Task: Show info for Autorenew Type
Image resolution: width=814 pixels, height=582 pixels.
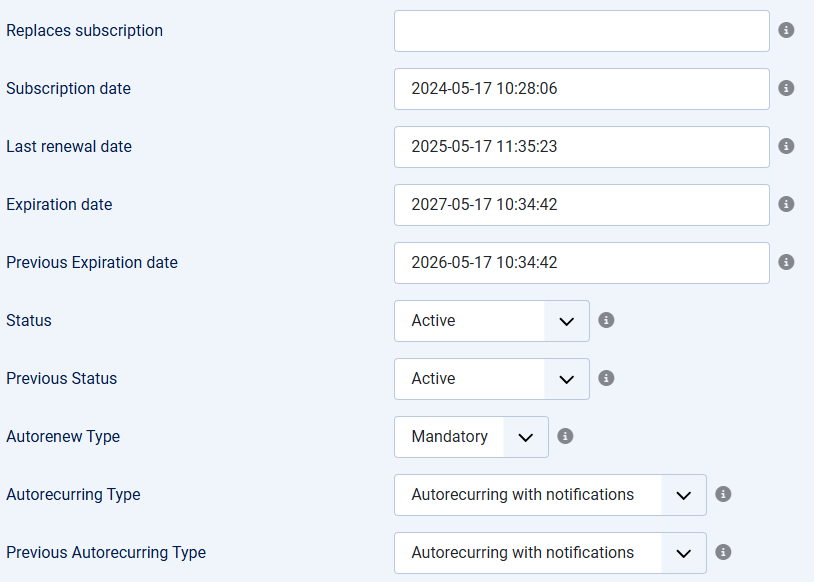Action: 565,436
